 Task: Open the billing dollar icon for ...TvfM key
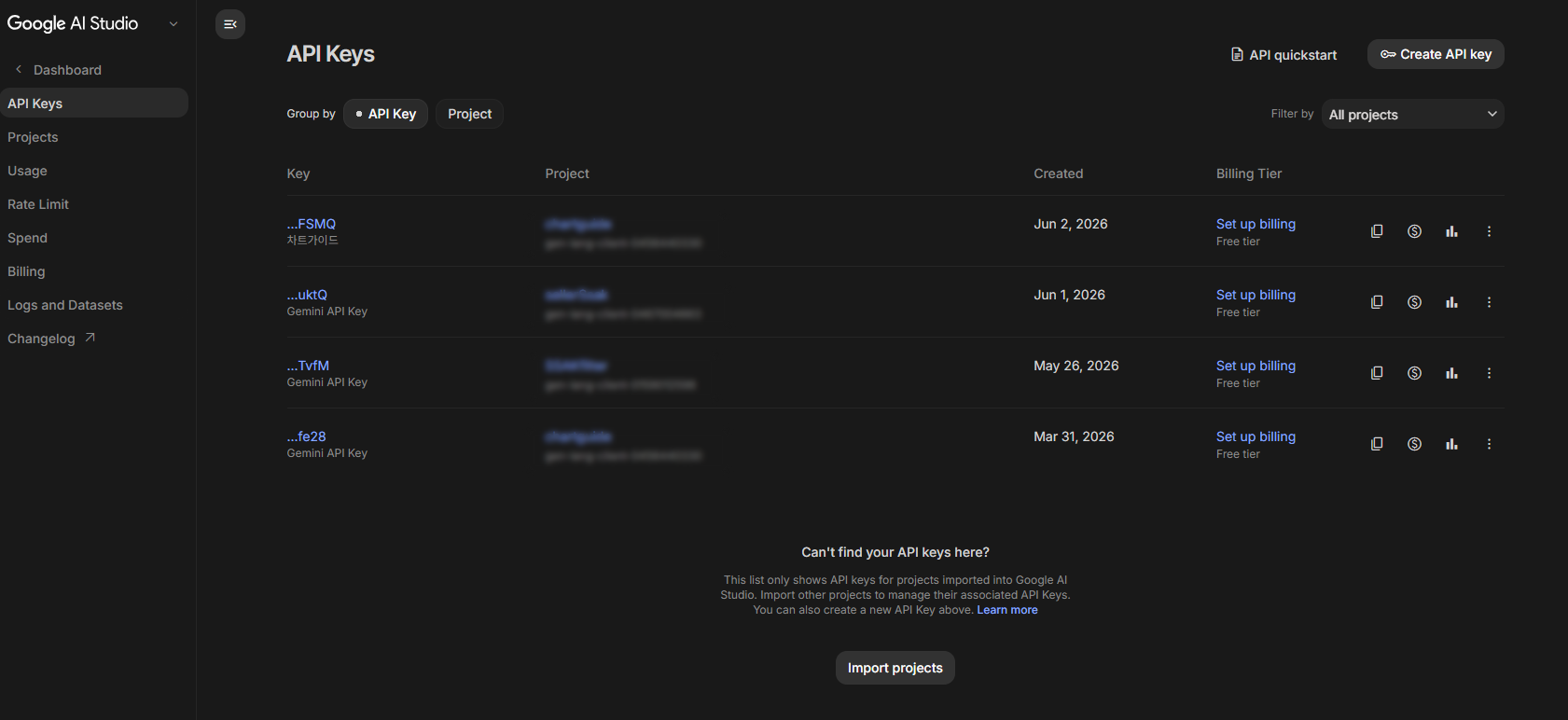(x=1414, y=373)
